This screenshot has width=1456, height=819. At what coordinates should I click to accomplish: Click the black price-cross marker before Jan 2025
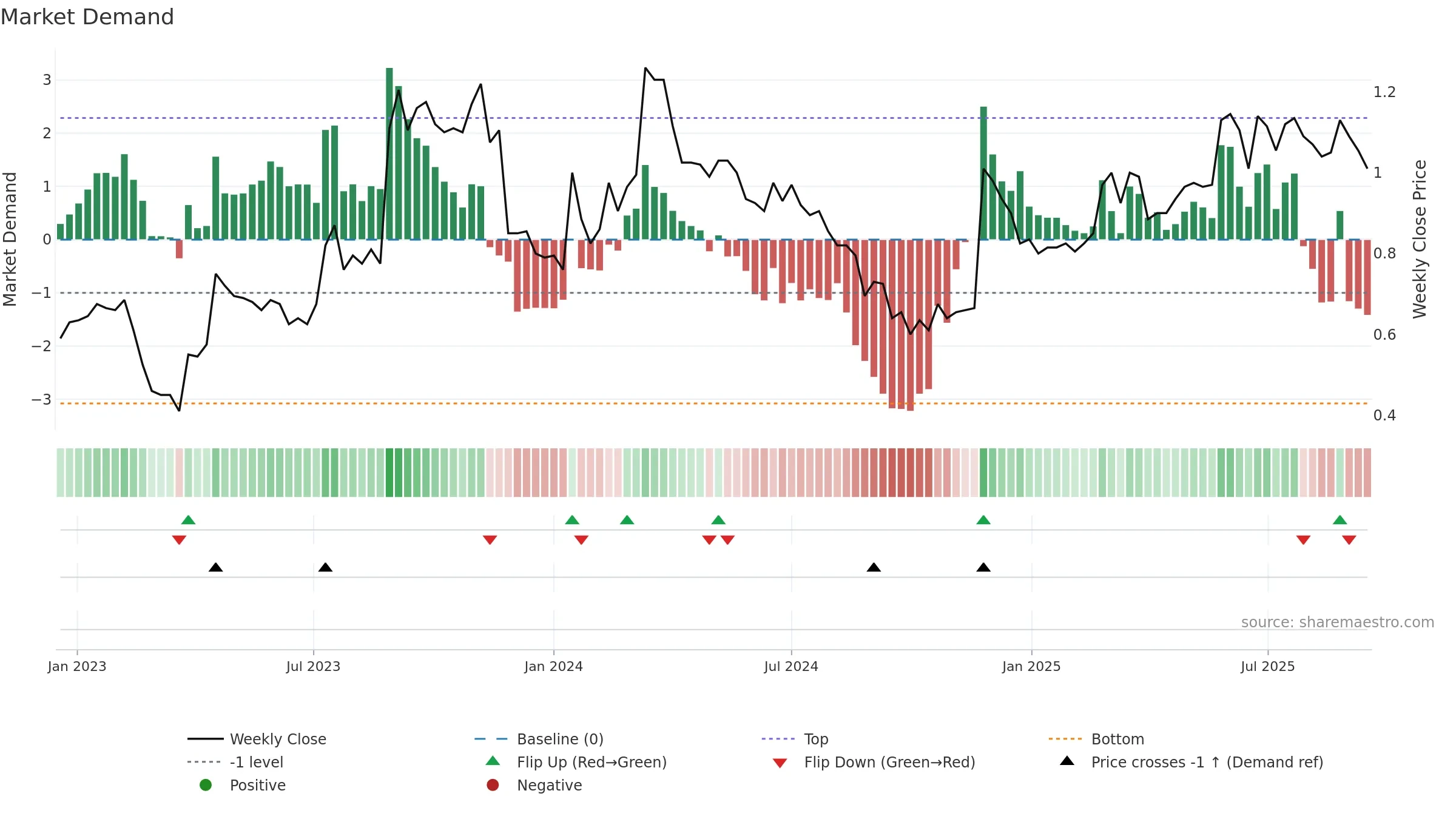point(983,567)
